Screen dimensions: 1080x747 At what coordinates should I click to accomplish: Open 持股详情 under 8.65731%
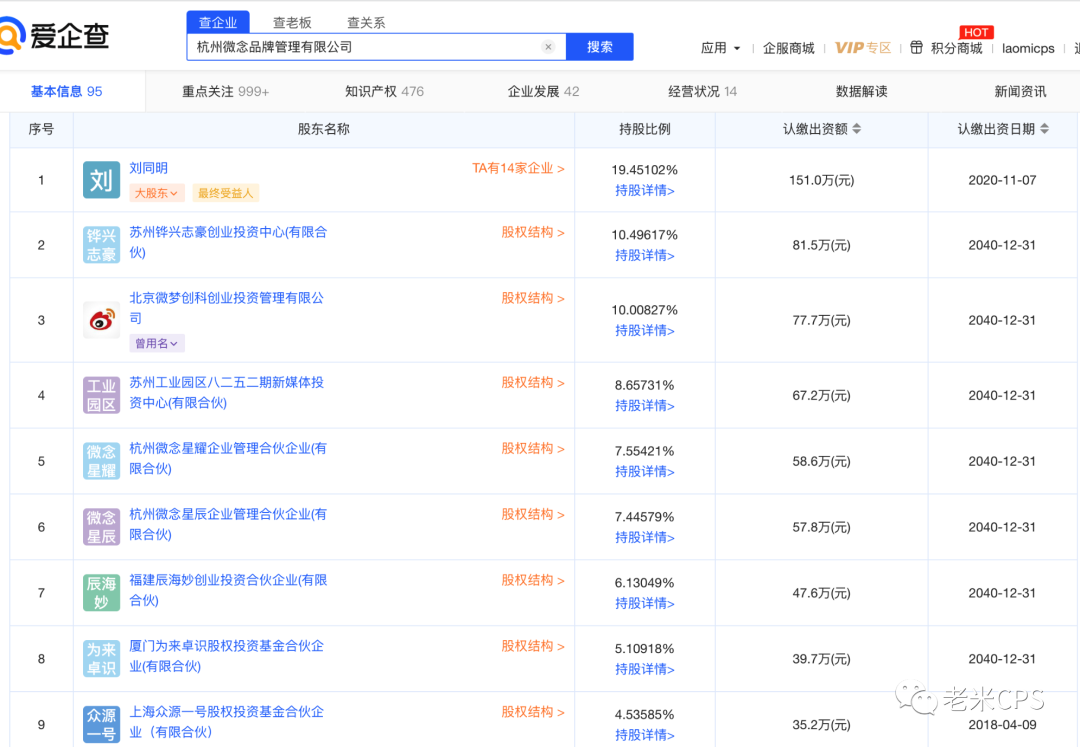click(645, 406)
